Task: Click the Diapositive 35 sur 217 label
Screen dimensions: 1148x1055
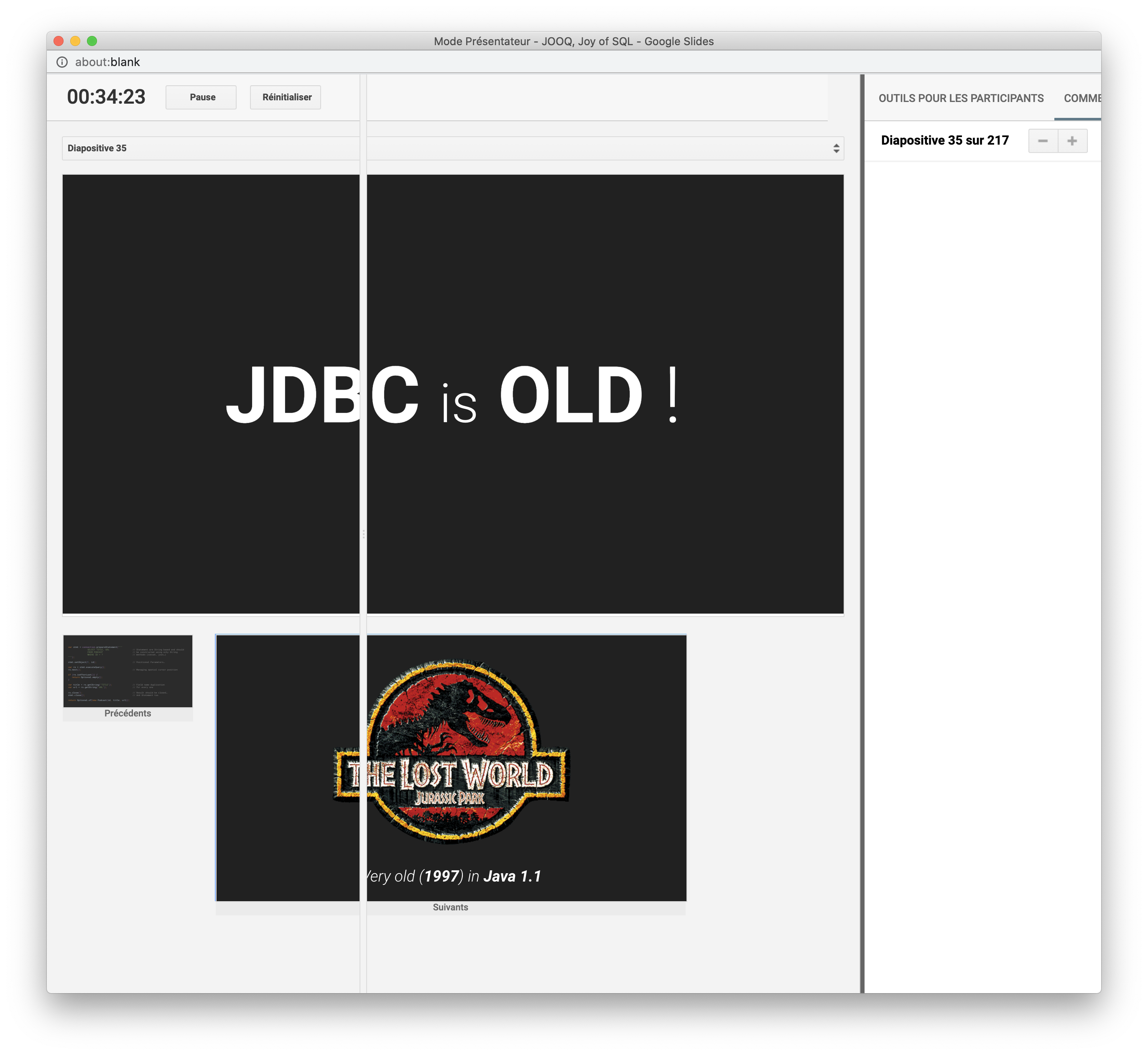Action: tap(945, 140)
